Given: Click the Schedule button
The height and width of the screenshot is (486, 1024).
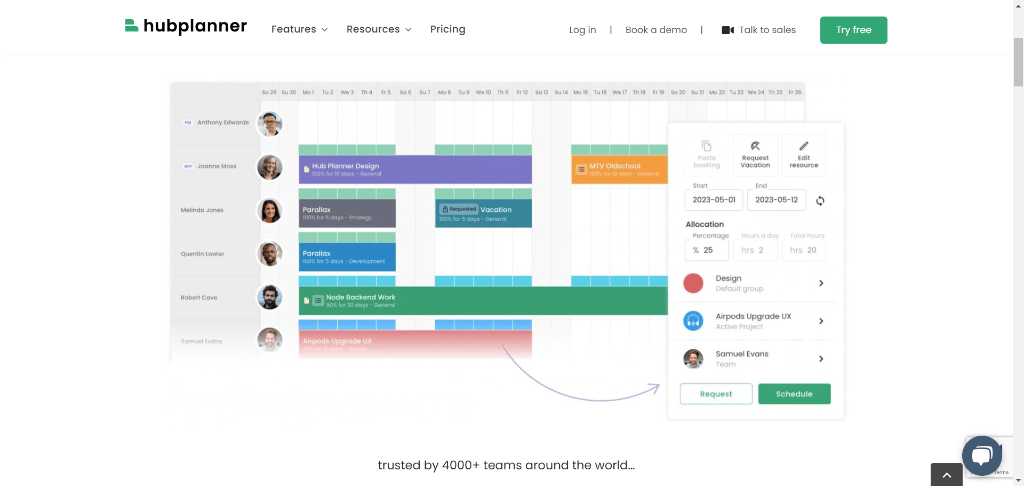Looking at the screenshot, I should point(794,394).
